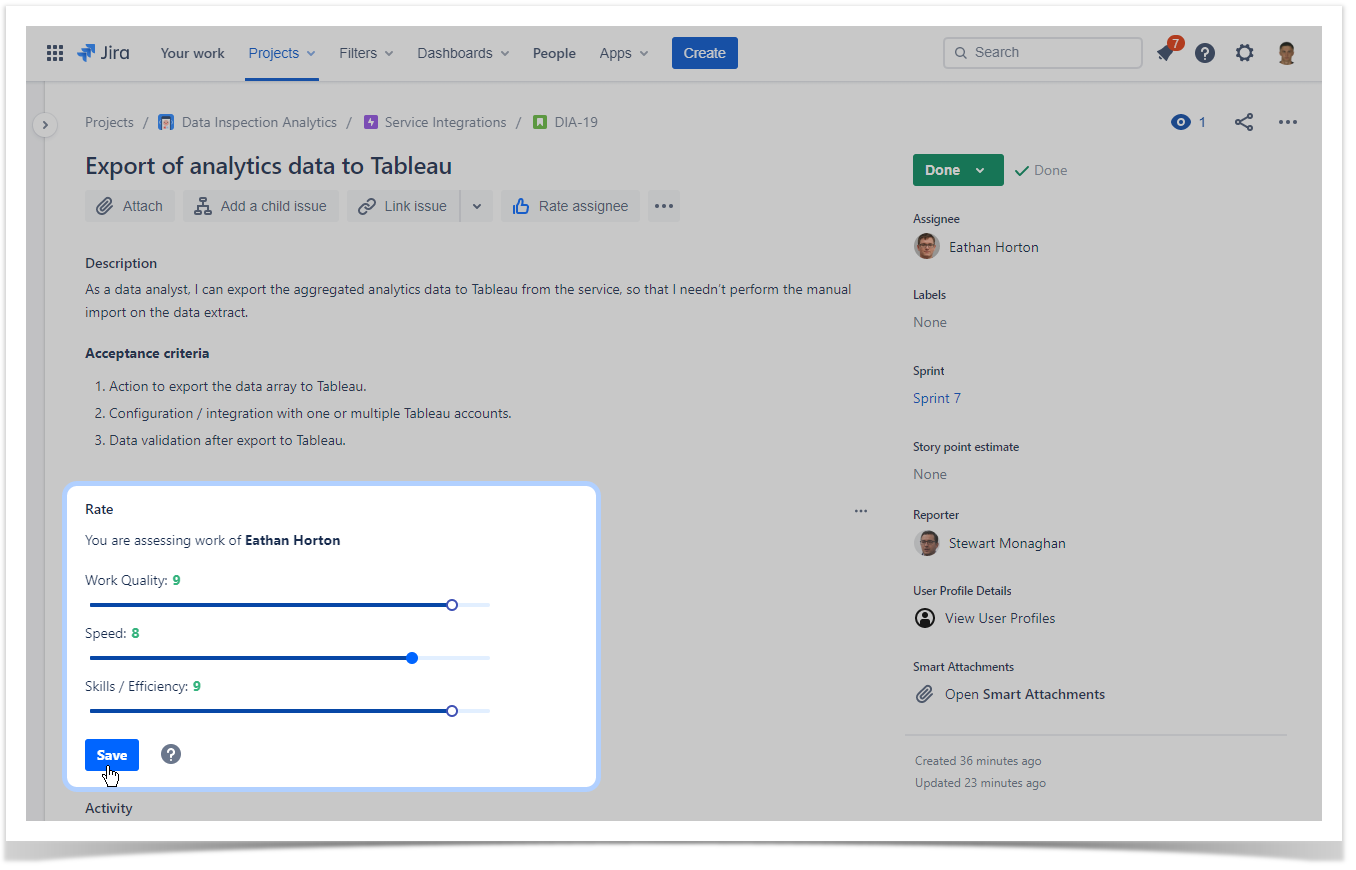Open the Done status dropdown
The image size is (1356, 870).
(958, 170)
